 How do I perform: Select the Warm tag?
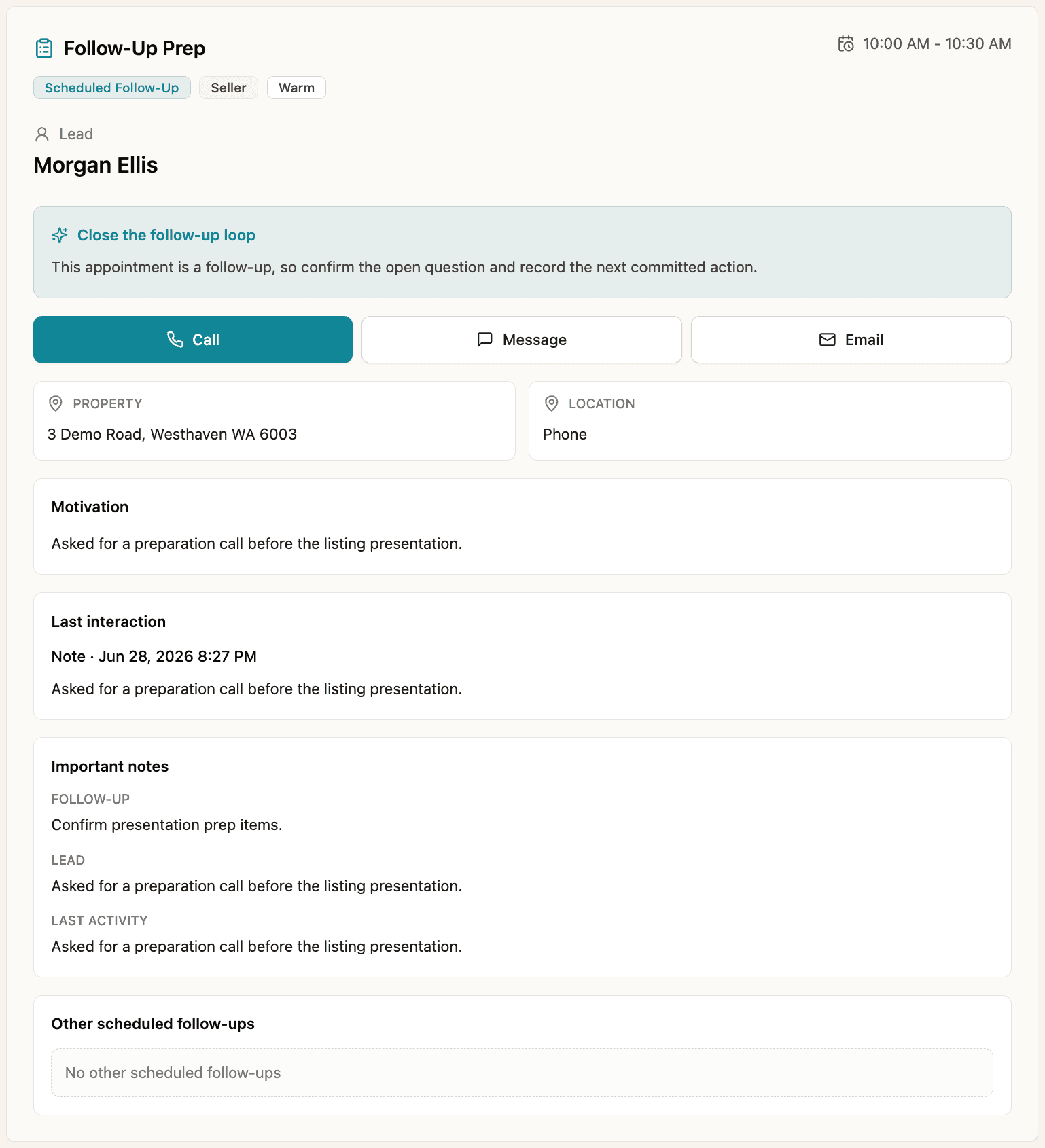pos(296,88)
